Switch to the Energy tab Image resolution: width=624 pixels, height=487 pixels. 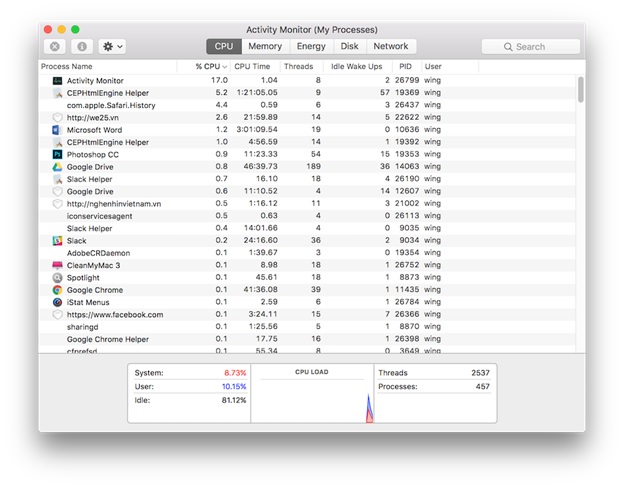[x=311, y=46]
